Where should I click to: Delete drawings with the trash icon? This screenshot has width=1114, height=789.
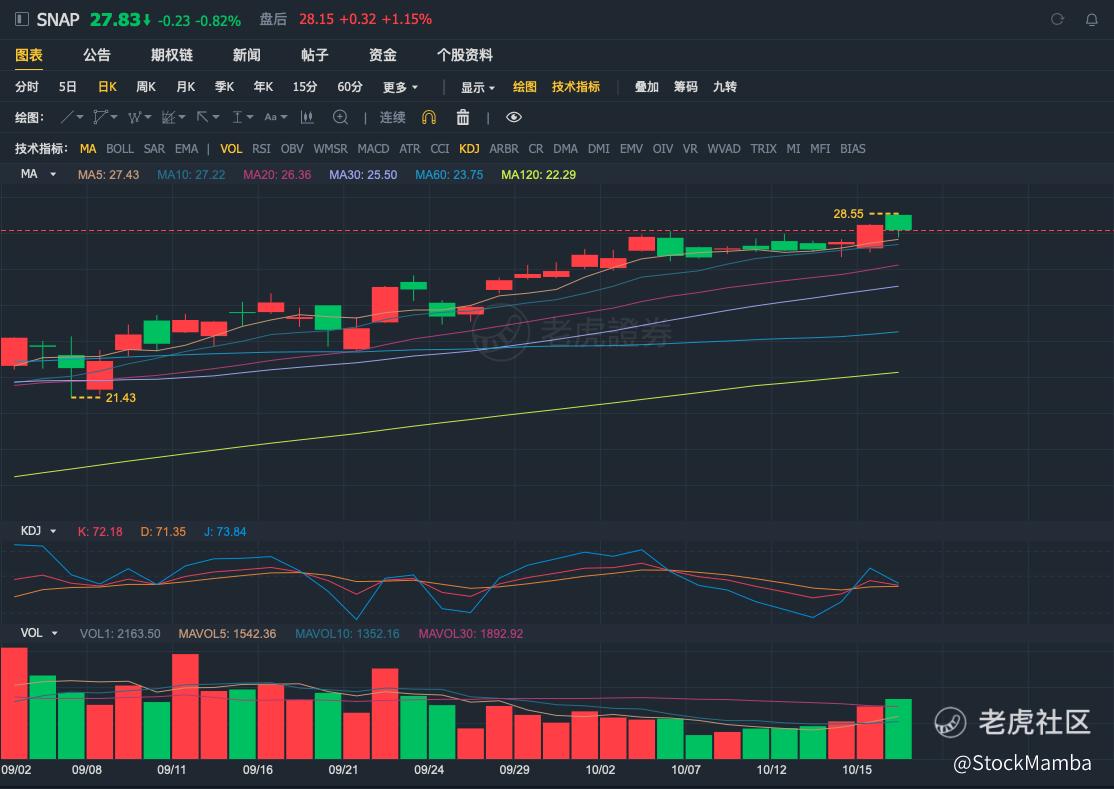(x=463, y=117)
